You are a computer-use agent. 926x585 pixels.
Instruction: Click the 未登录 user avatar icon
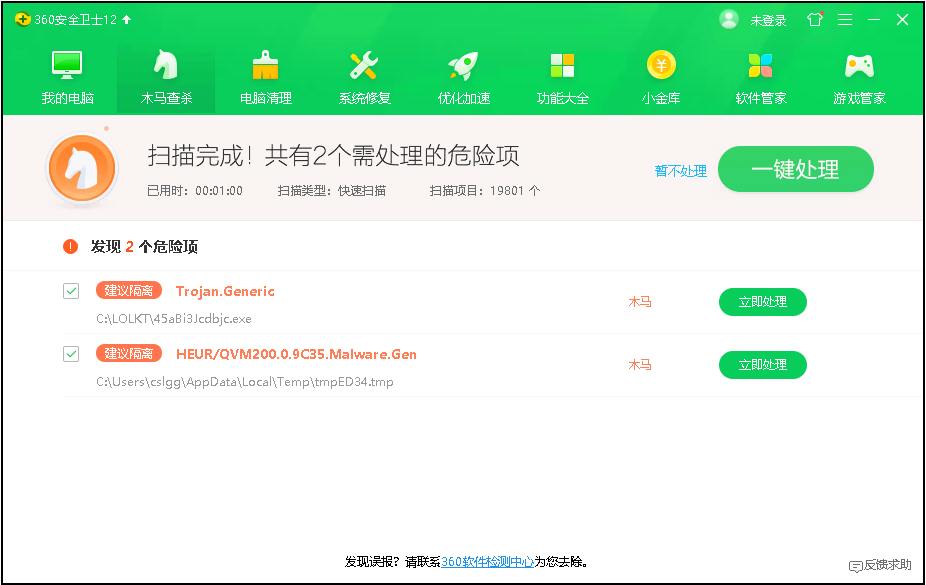tap(728, 19)
